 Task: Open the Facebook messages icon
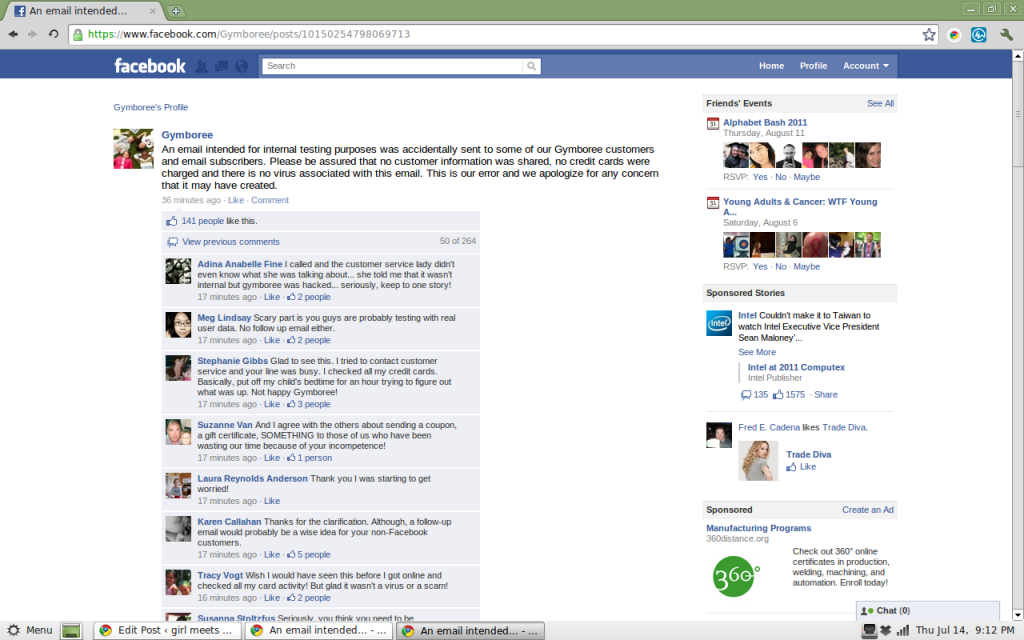[x=222, y=66]
